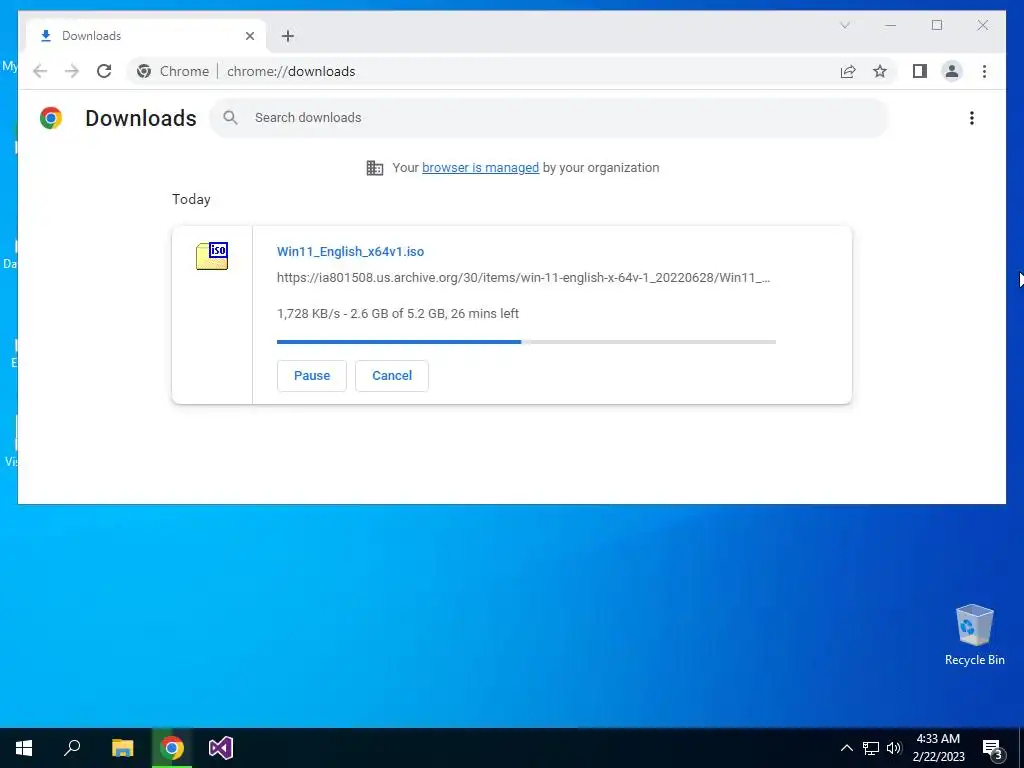Click the Chrome taskbar icon
The image size is (1024, 768).
coord(172,748)
